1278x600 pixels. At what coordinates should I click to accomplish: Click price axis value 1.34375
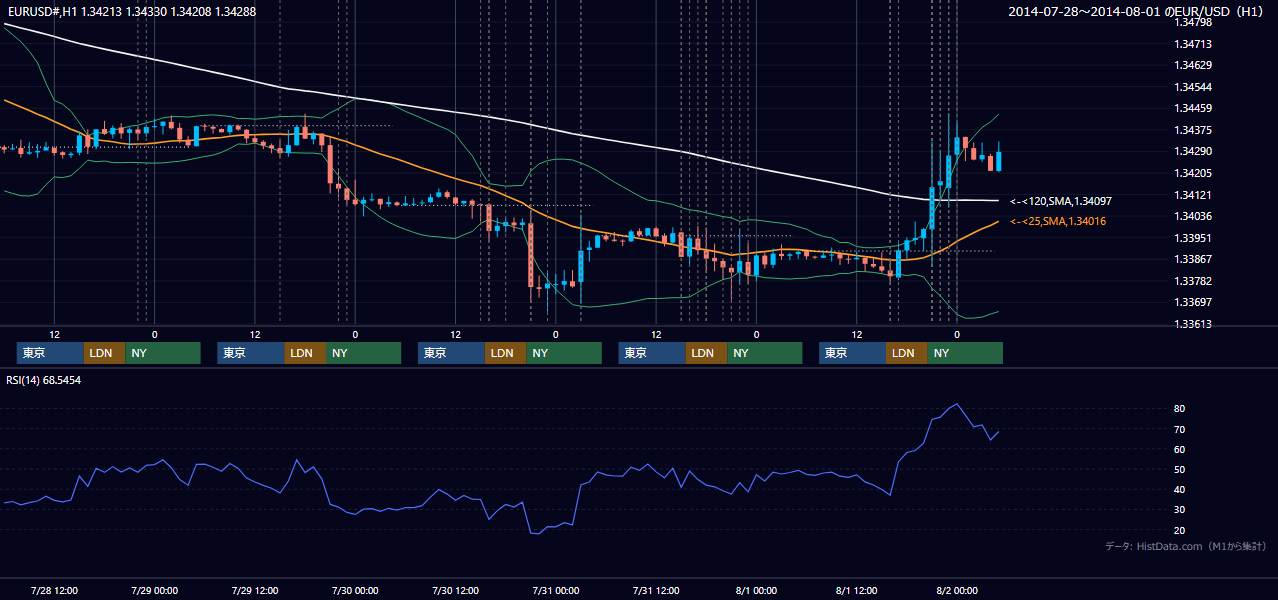pyautogui.click(x=1192, y=130)
